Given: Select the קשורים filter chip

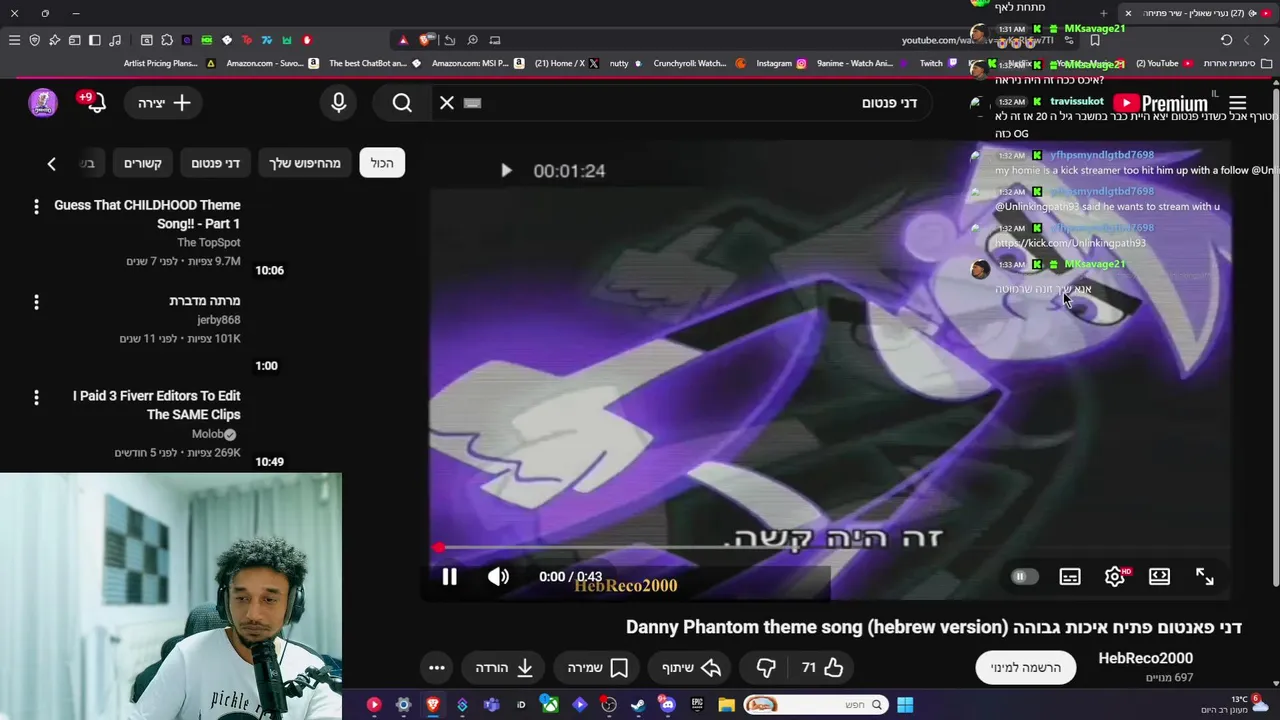Looking at the screenshot, I should tap(143, 163).
